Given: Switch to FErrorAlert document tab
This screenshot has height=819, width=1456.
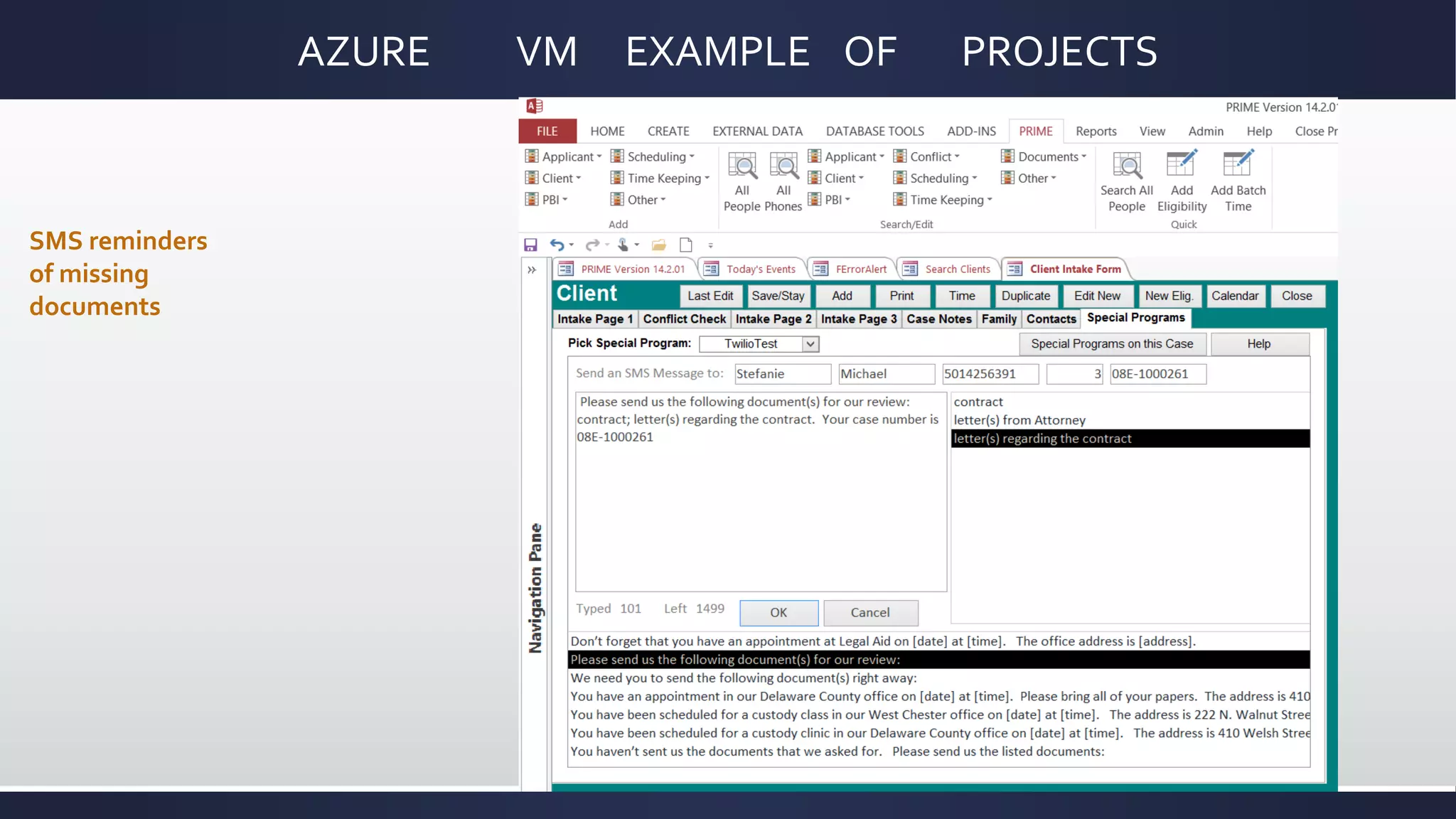Looking at the screenshot, I should point(852,269).
